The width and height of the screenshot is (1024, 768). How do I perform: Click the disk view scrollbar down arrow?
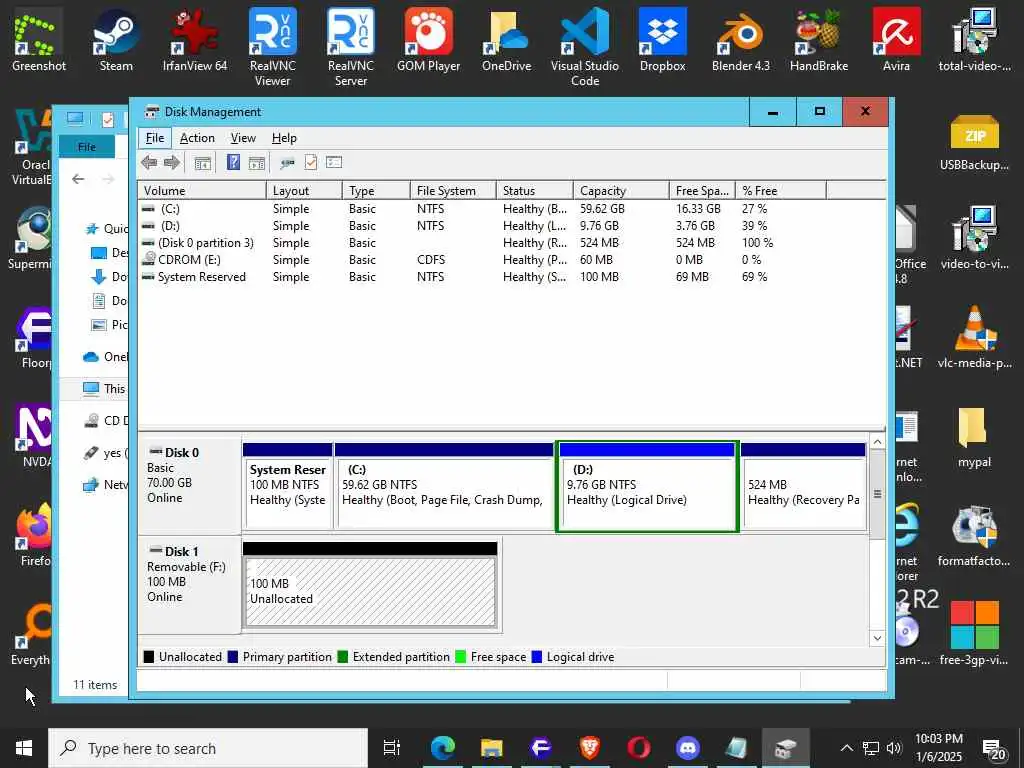coord(877,638)
